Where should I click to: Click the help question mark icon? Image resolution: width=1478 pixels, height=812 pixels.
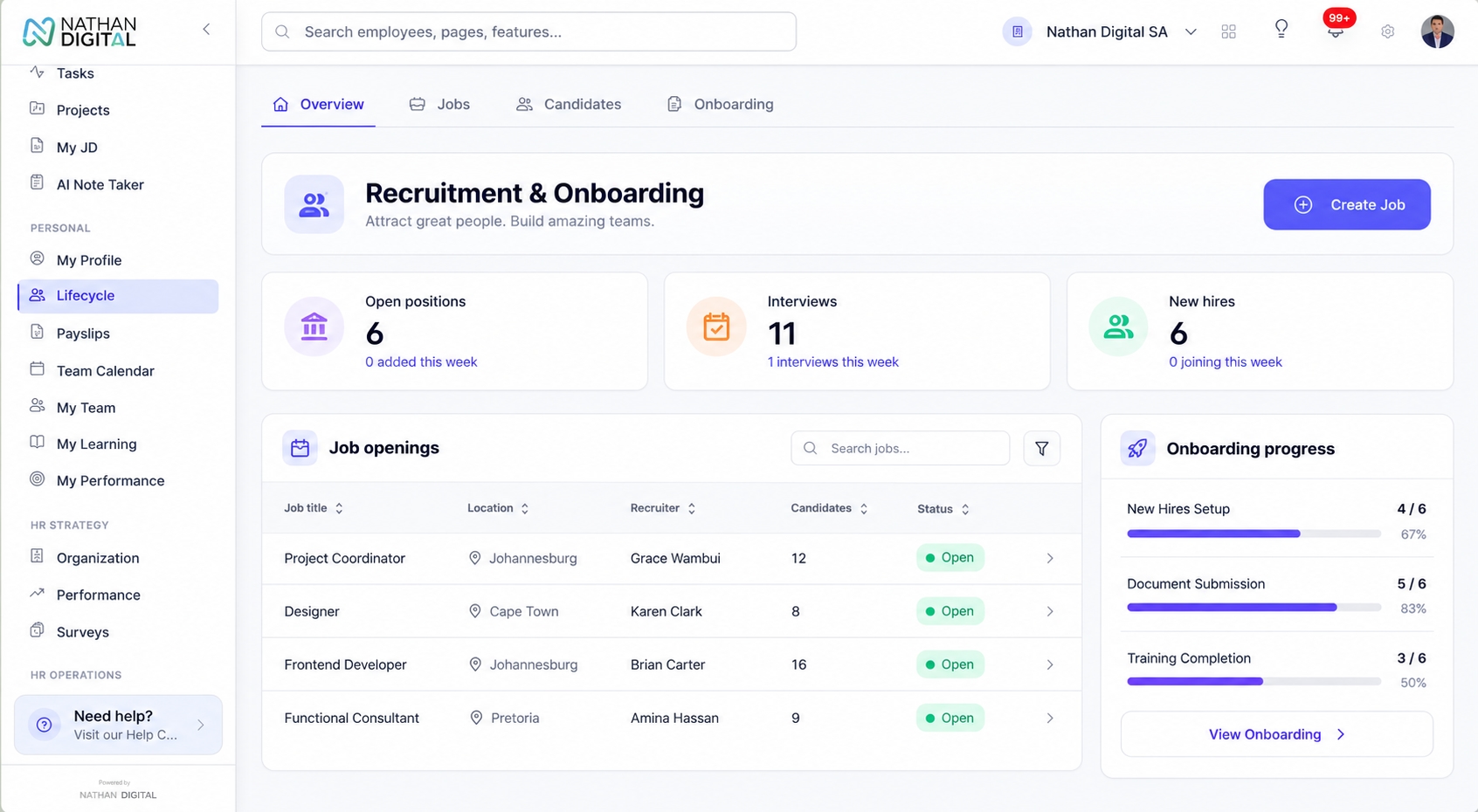tap(45, 725)
